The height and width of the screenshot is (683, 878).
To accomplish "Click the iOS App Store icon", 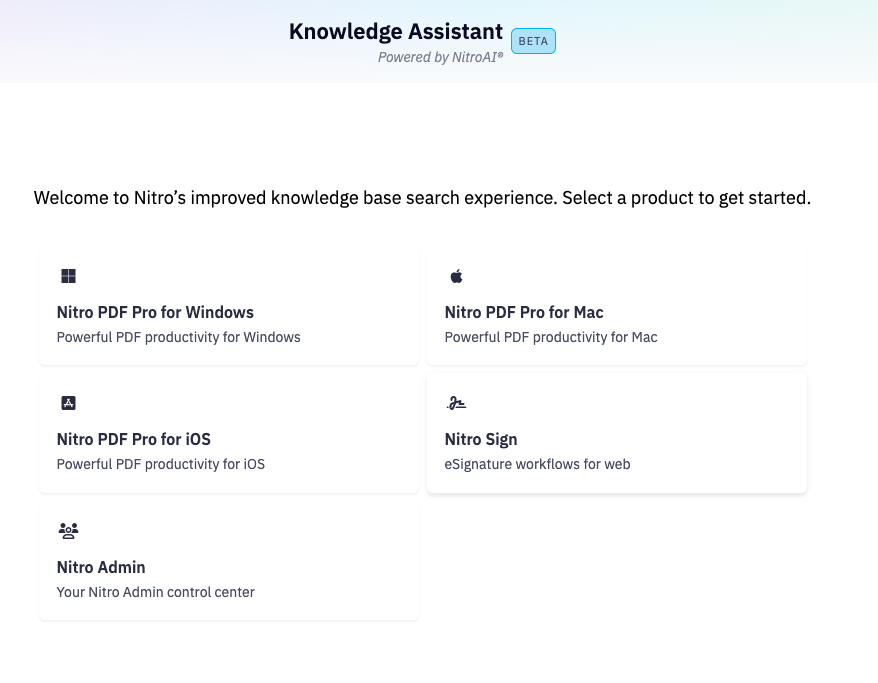I will (68, 403).
